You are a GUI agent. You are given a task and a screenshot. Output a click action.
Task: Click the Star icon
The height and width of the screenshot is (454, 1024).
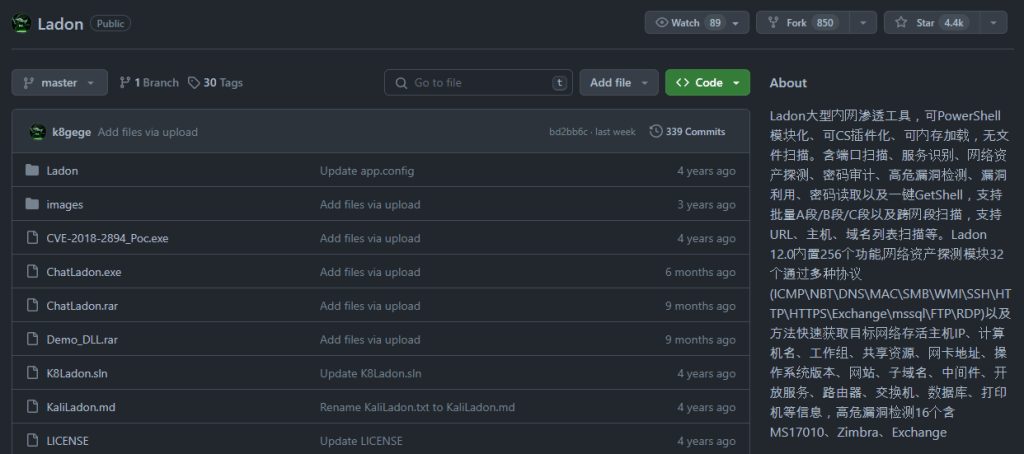coord(901,23)
